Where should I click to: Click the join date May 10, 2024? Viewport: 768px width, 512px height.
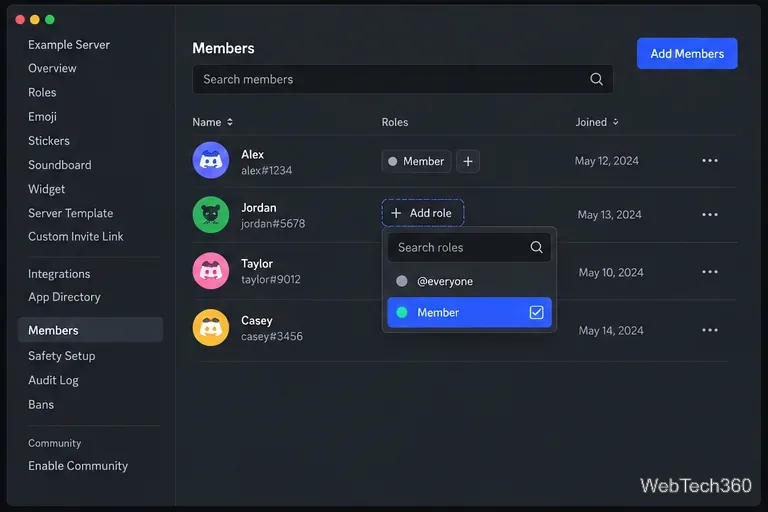611,272
